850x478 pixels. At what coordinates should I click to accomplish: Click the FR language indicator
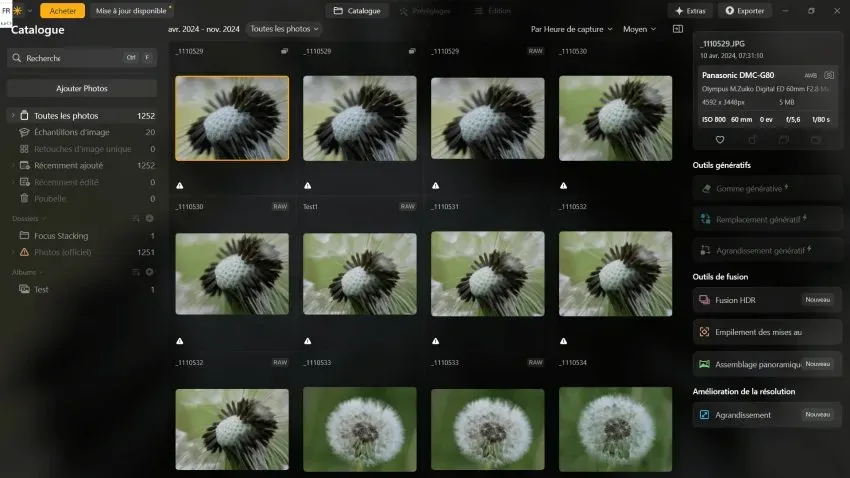[x=6, y=11]
